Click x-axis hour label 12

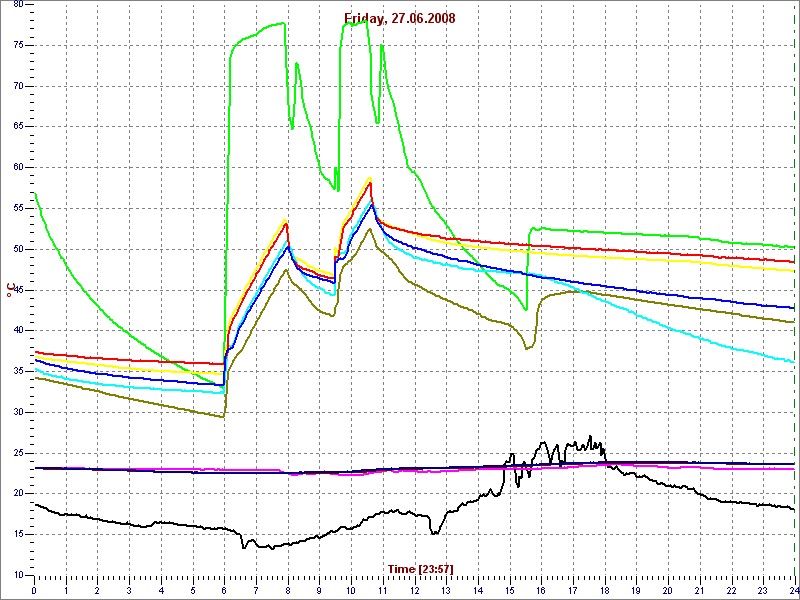coord(414,589)
